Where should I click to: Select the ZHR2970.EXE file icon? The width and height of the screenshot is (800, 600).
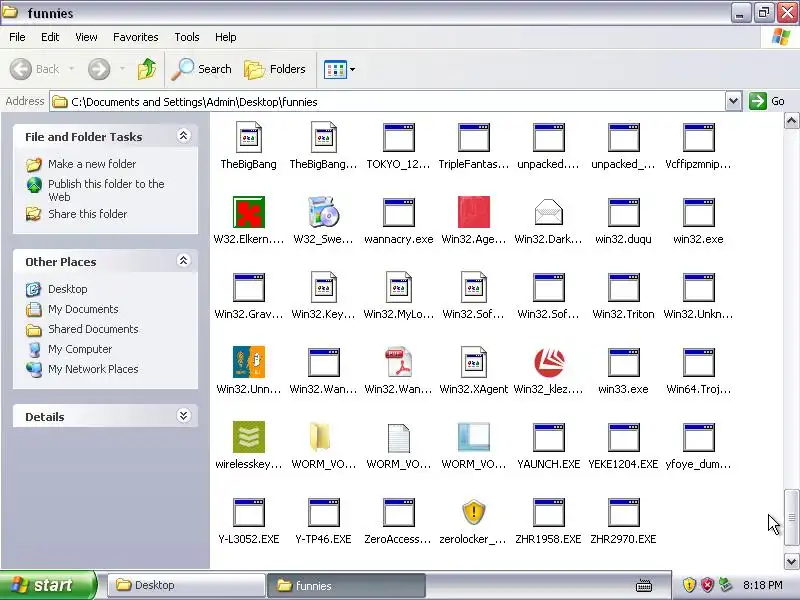click(623, 512)
